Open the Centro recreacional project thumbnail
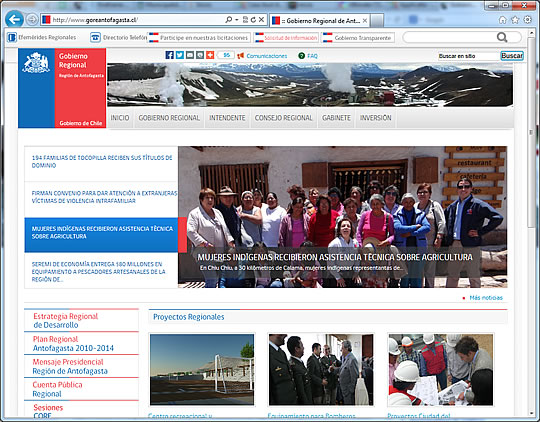Screen dimensions: 540x422 coord(202,369)
